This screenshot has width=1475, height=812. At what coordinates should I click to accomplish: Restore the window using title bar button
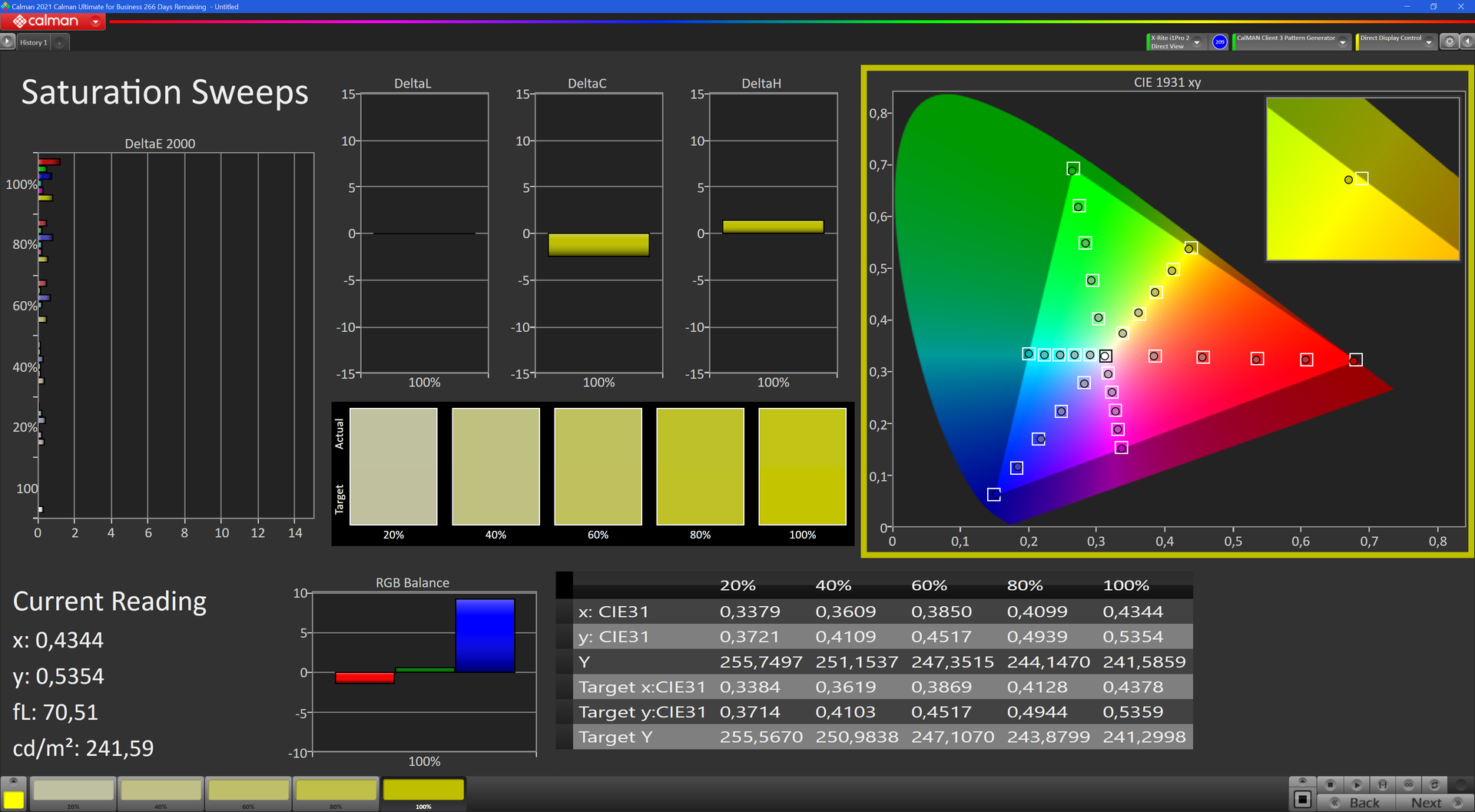click(x=1434, y=6)
